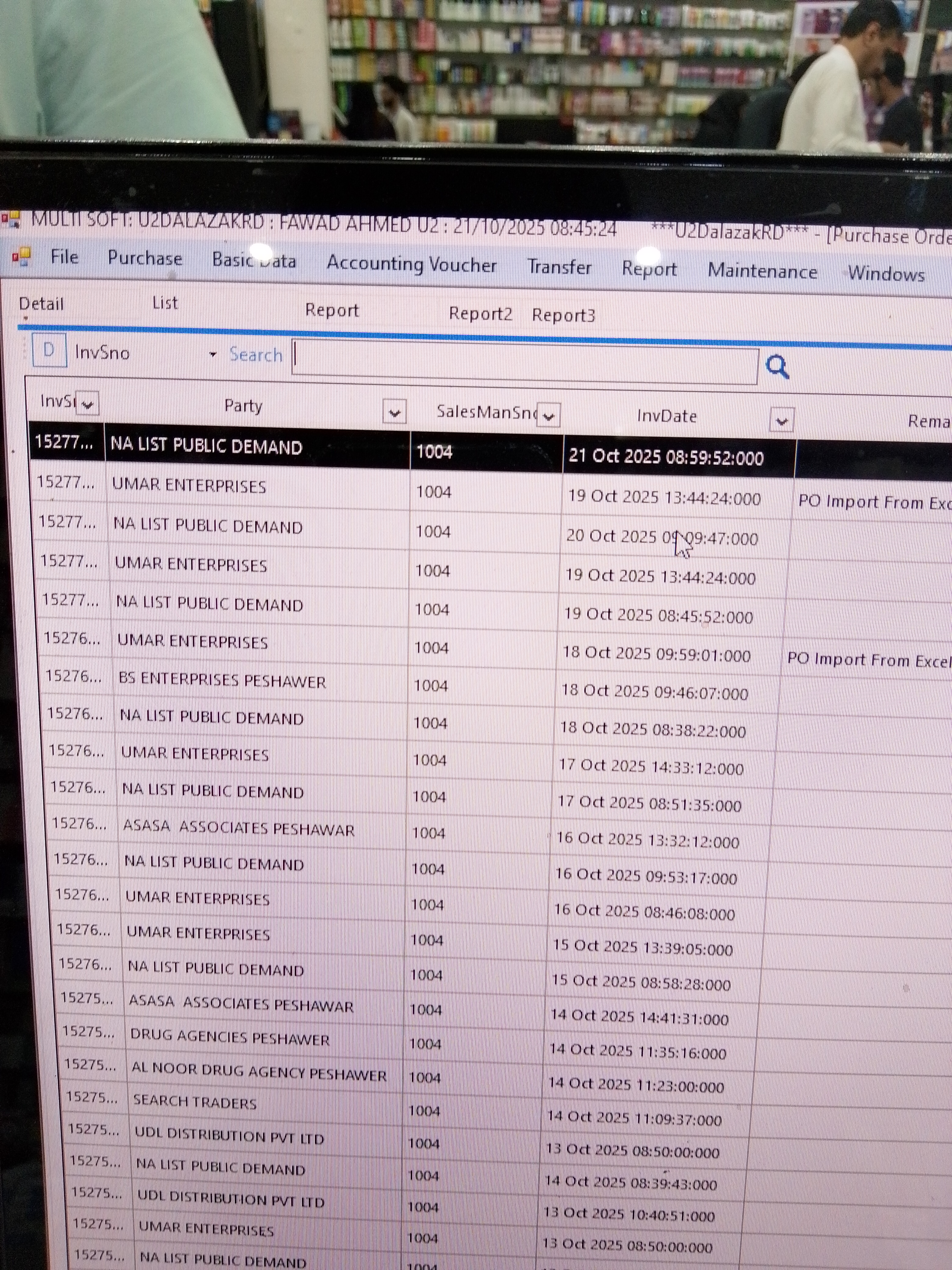
Task: Open the Report3 tab
Action: [563, 315]
